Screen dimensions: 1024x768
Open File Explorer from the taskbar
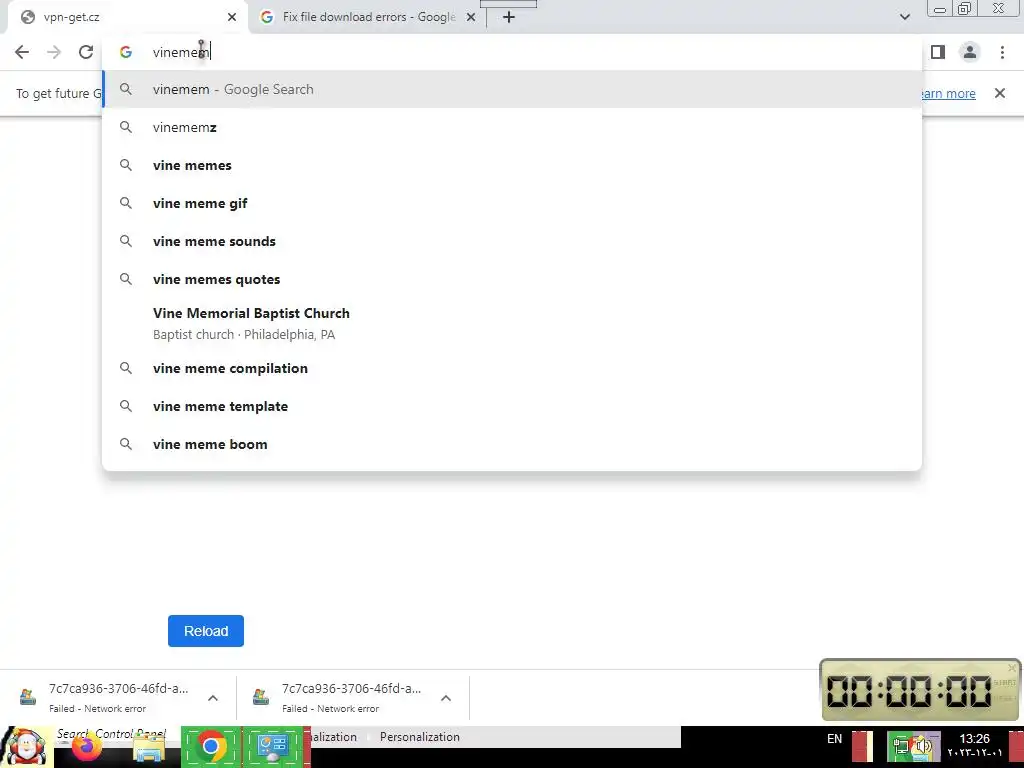[149, 748]
